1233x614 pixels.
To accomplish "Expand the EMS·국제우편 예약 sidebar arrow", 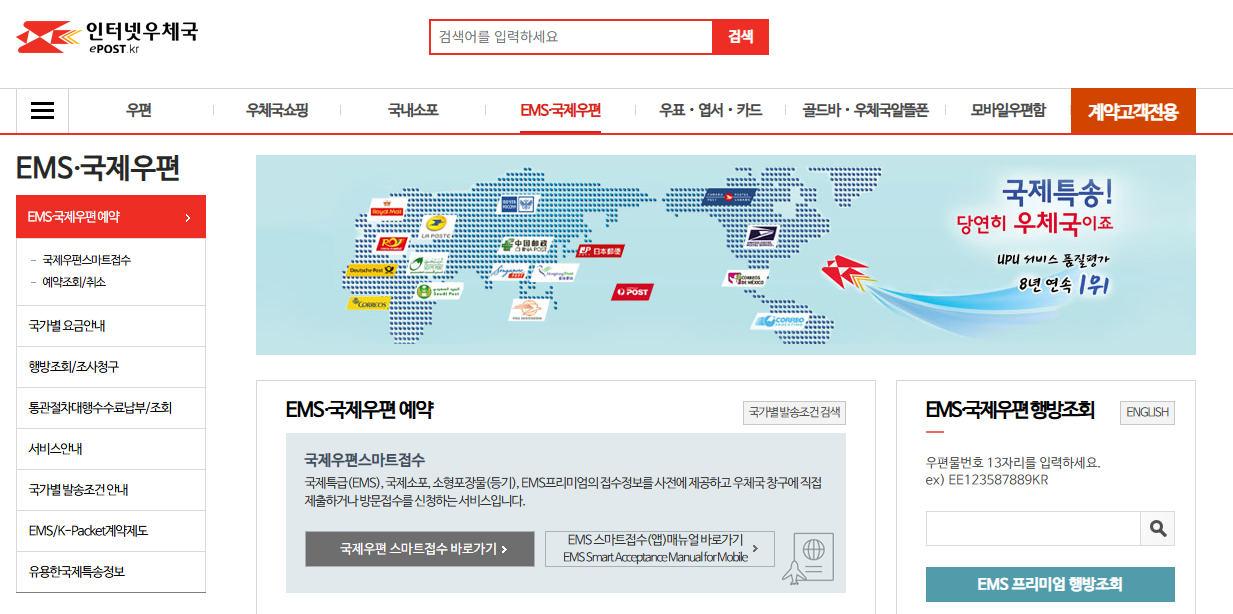I will pyautogui.click(x=188, y=217).
